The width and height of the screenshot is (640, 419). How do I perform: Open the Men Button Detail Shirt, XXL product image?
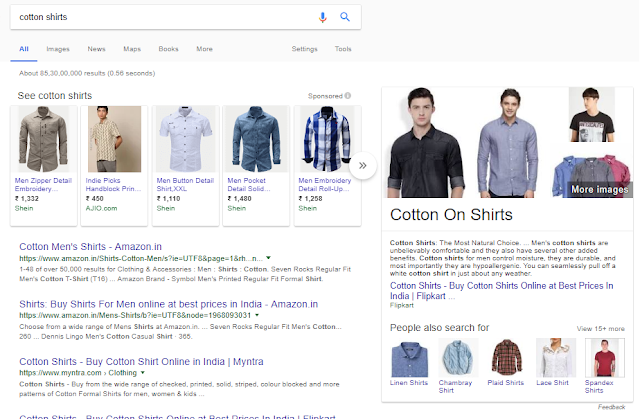(186, 139)
